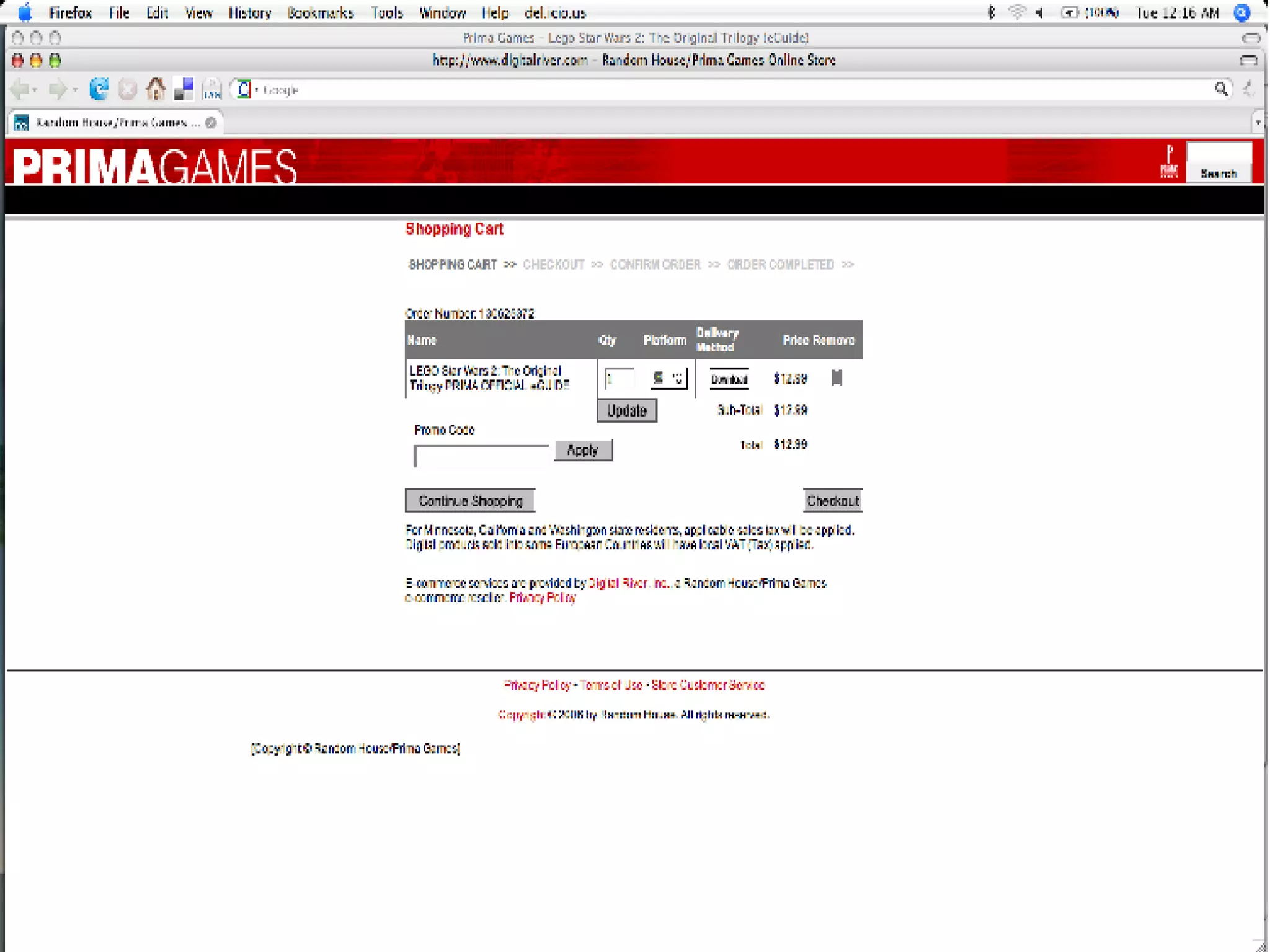The image size is (1270, 952).
Task: Click the Stop loading button
Action: (x=128, y=90)
